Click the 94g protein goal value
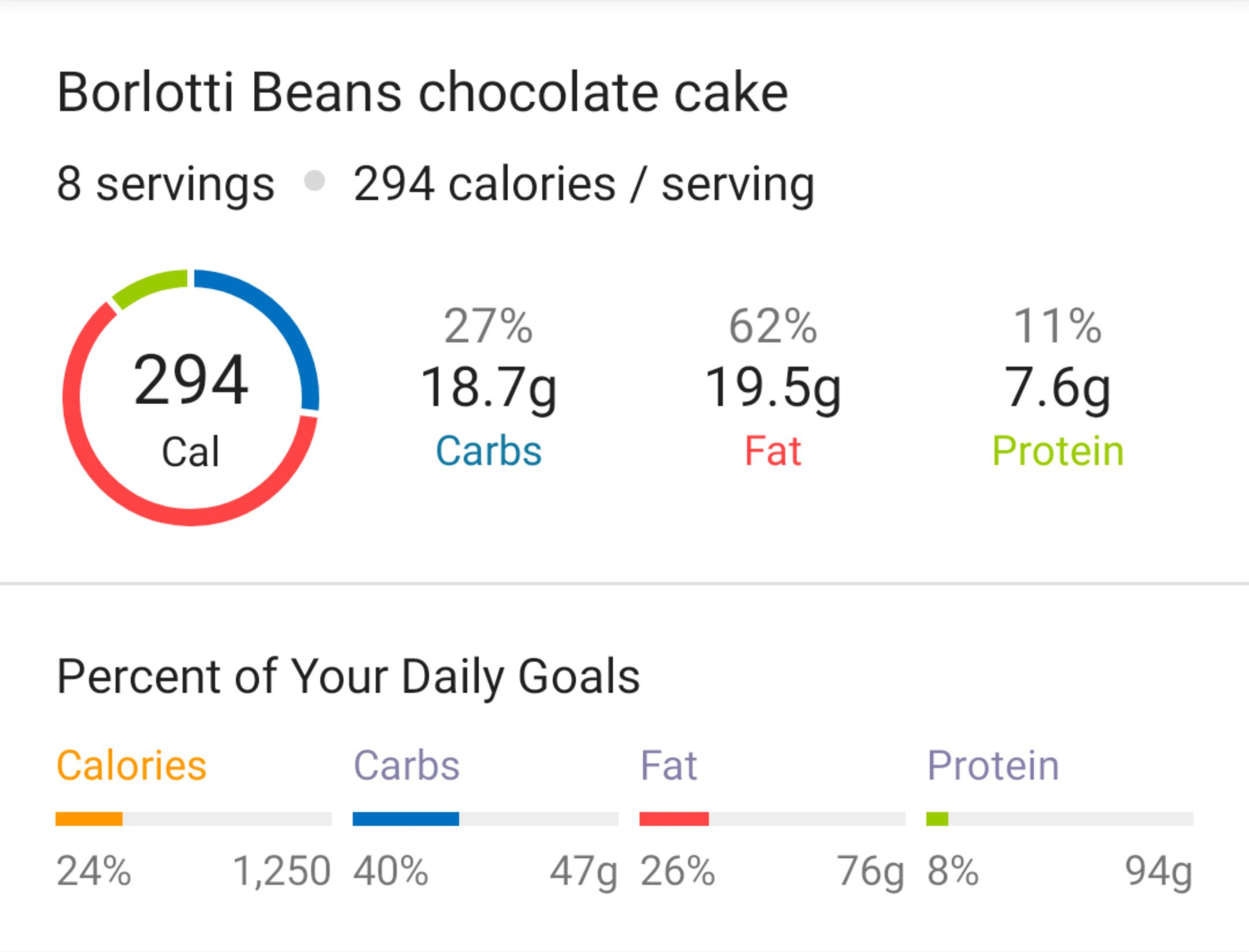The width and height of the screenshot is (1249, 952). 1159,871
